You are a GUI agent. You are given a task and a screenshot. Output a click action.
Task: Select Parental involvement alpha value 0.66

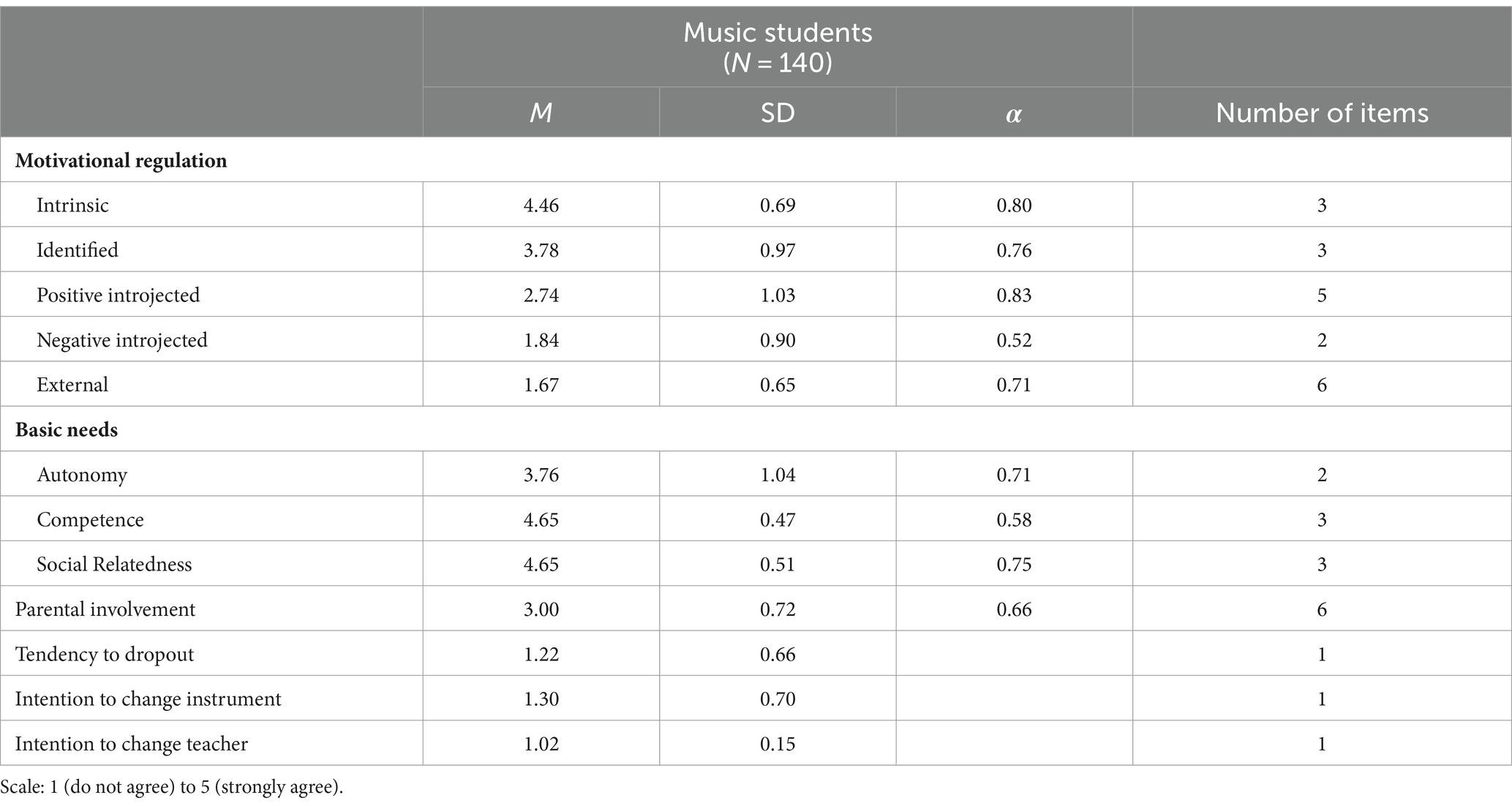click(1014, 609)
